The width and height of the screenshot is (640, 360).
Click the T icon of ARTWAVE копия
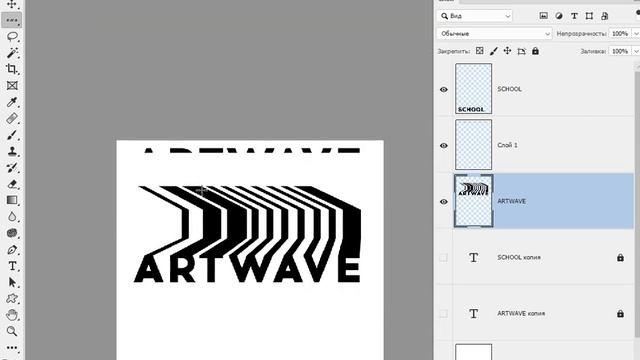click(x=473, y=314)
